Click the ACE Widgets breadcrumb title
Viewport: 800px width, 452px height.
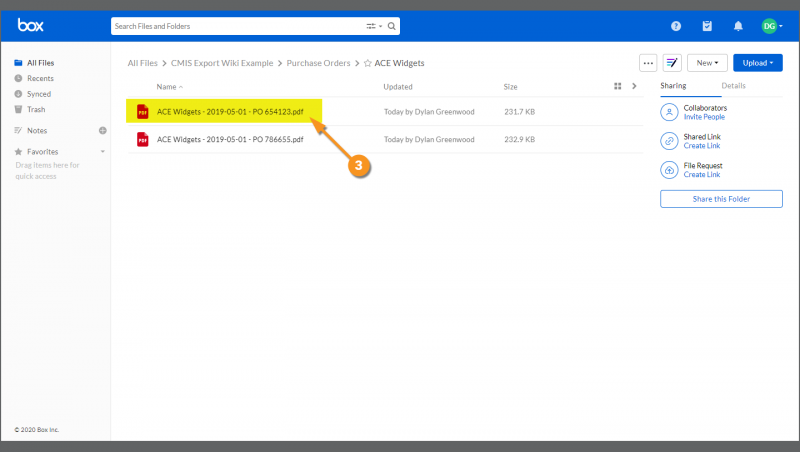399,63
